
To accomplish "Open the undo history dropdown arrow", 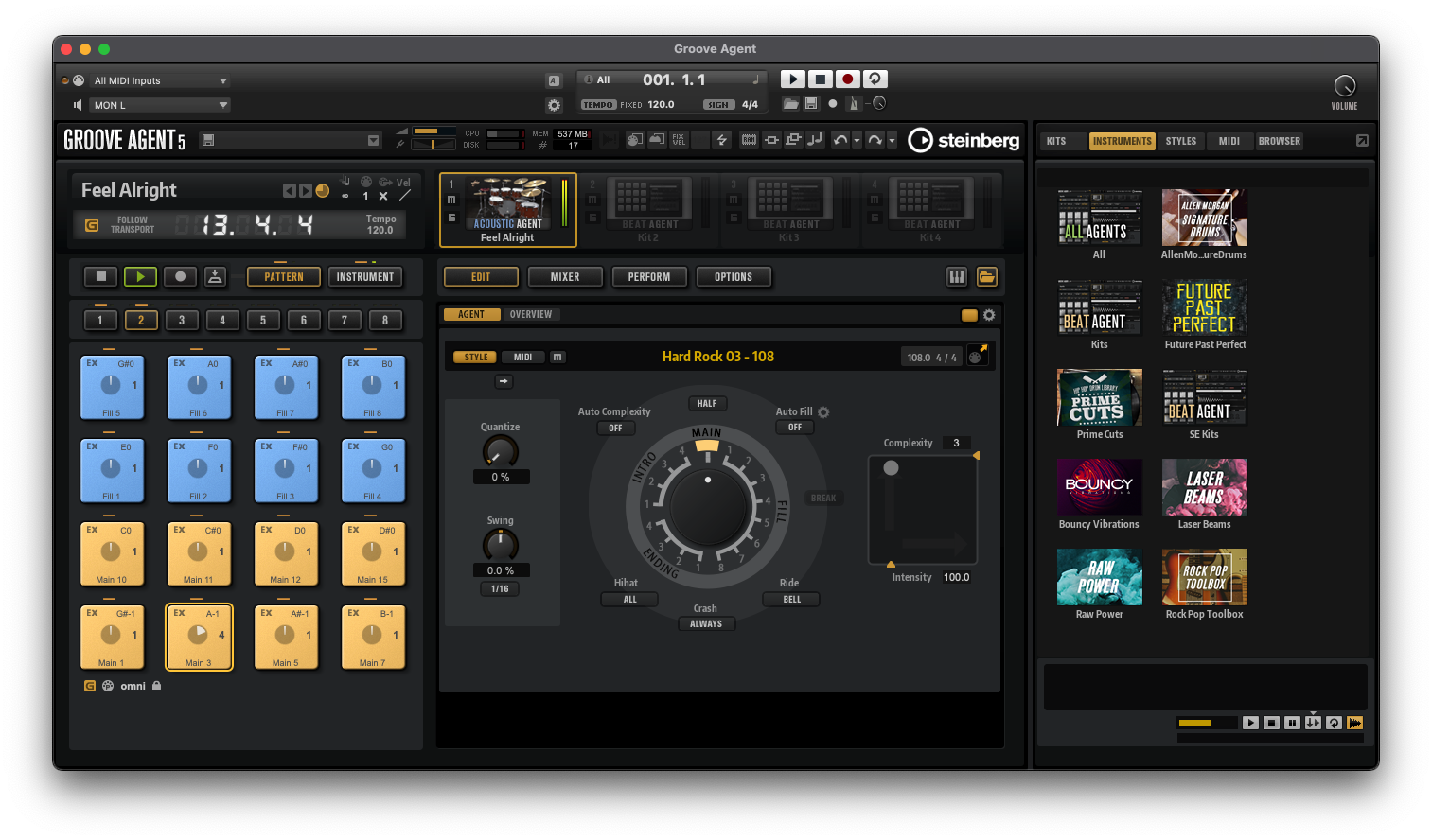I will 857,141.
